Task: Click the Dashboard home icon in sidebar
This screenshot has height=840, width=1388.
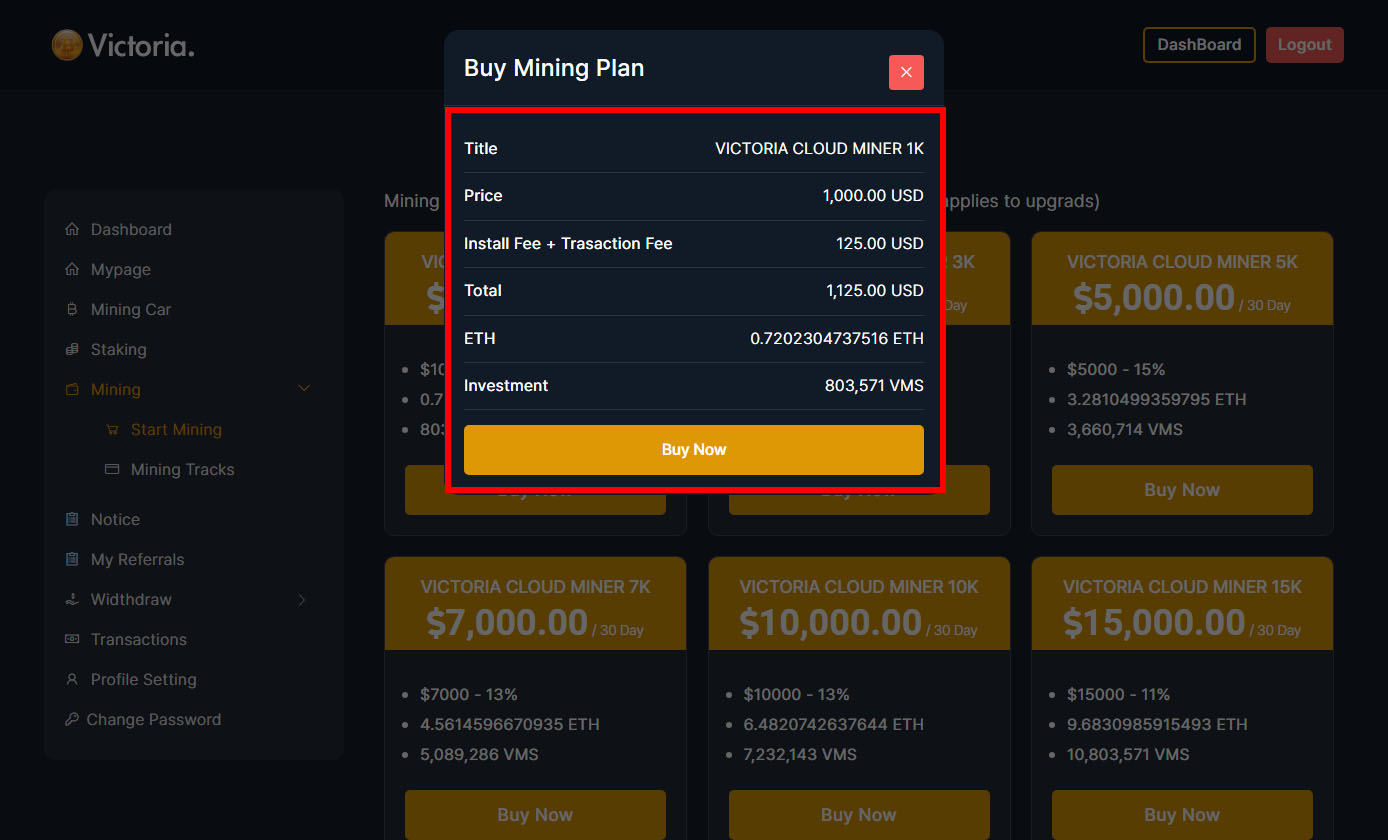Action: 72,230
